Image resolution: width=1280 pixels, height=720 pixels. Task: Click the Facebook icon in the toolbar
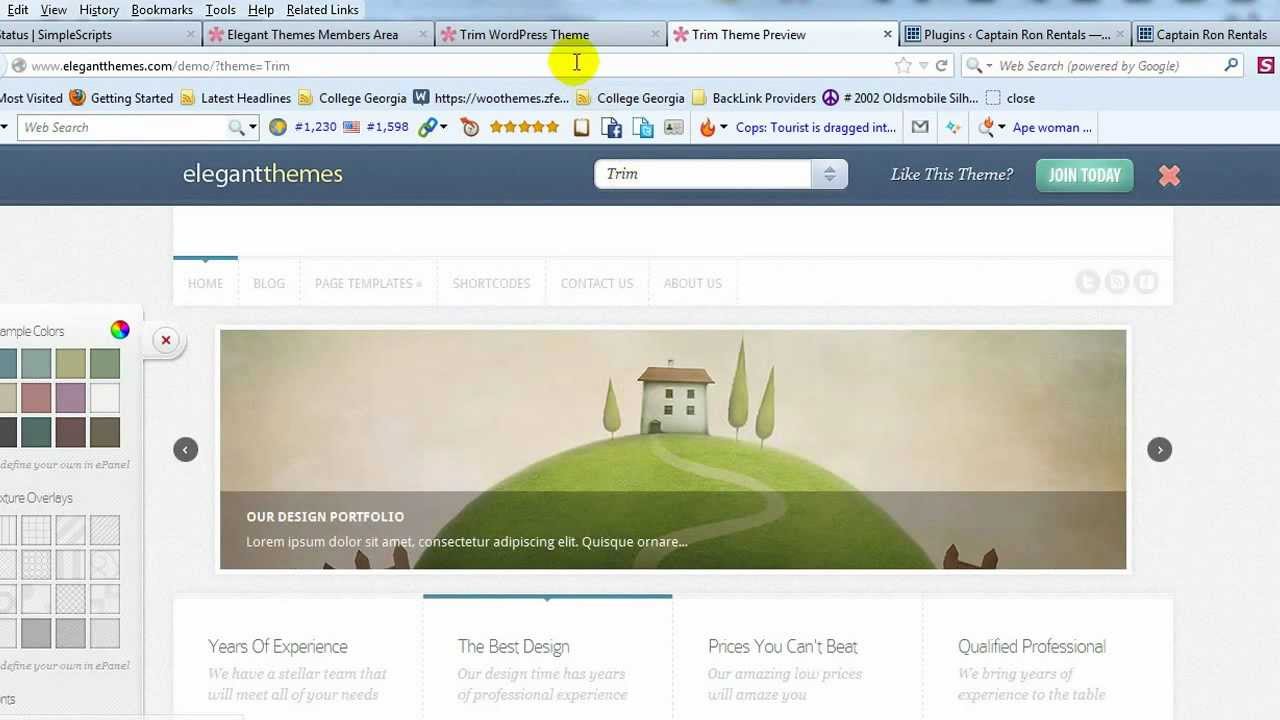point(612,127)
